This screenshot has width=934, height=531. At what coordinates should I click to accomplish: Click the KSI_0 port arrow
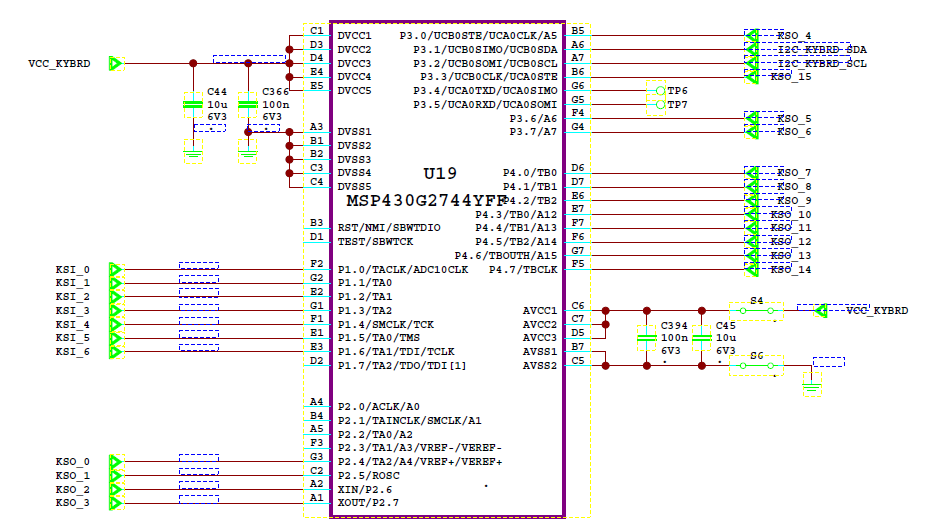point(116,269)
